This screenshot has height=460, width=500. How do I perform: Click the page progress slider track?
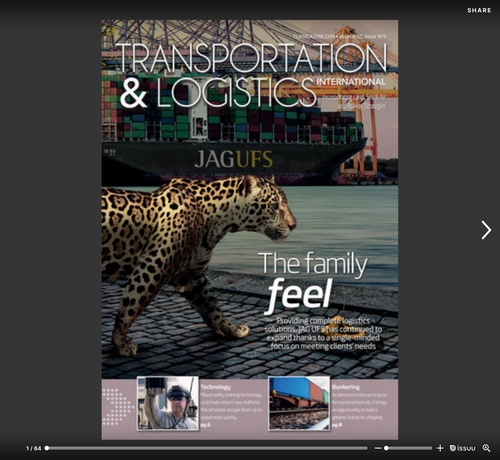coord(207,448)
